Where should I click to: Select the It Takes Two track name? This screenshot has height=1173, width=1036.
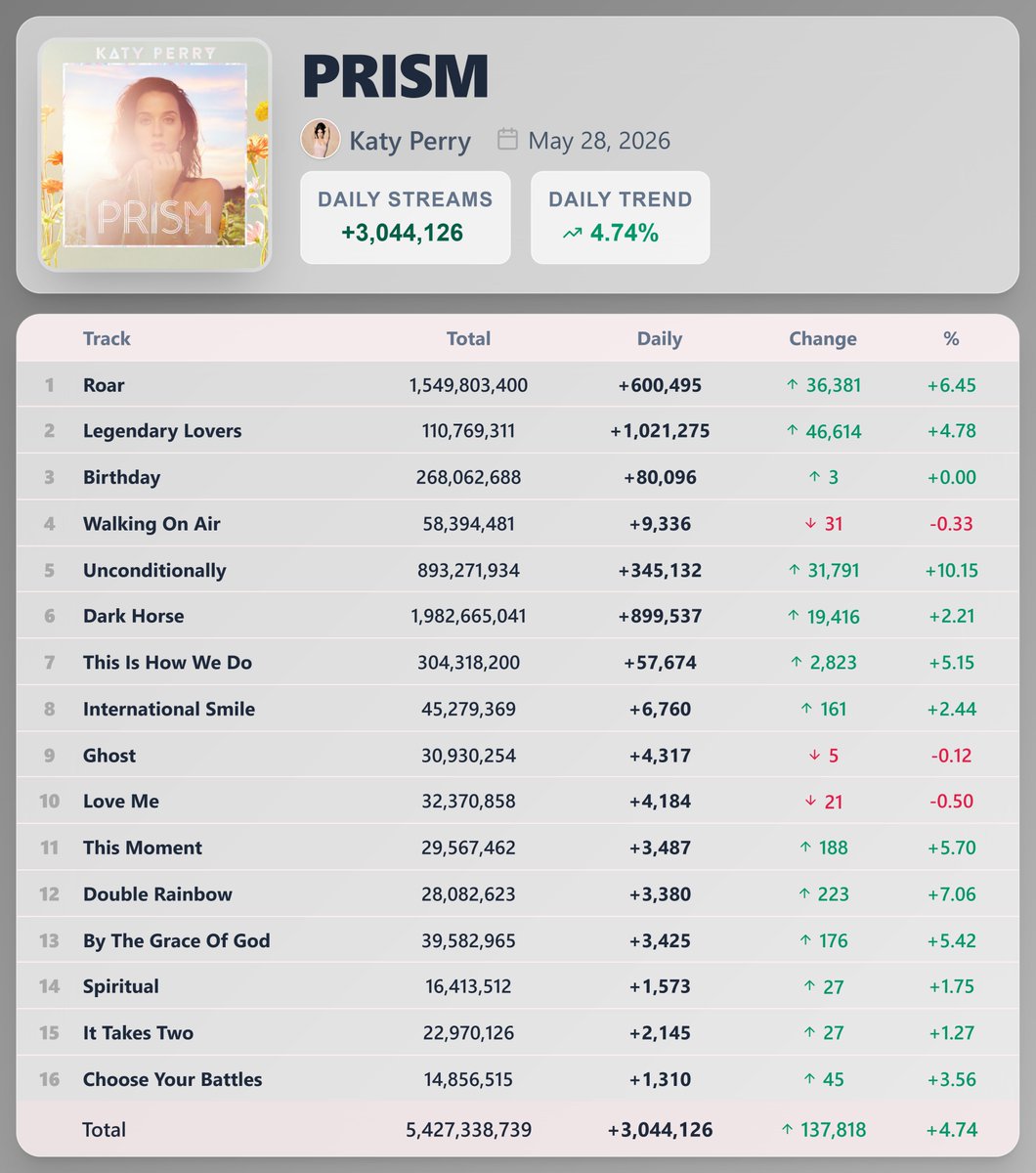[138, 1033]
